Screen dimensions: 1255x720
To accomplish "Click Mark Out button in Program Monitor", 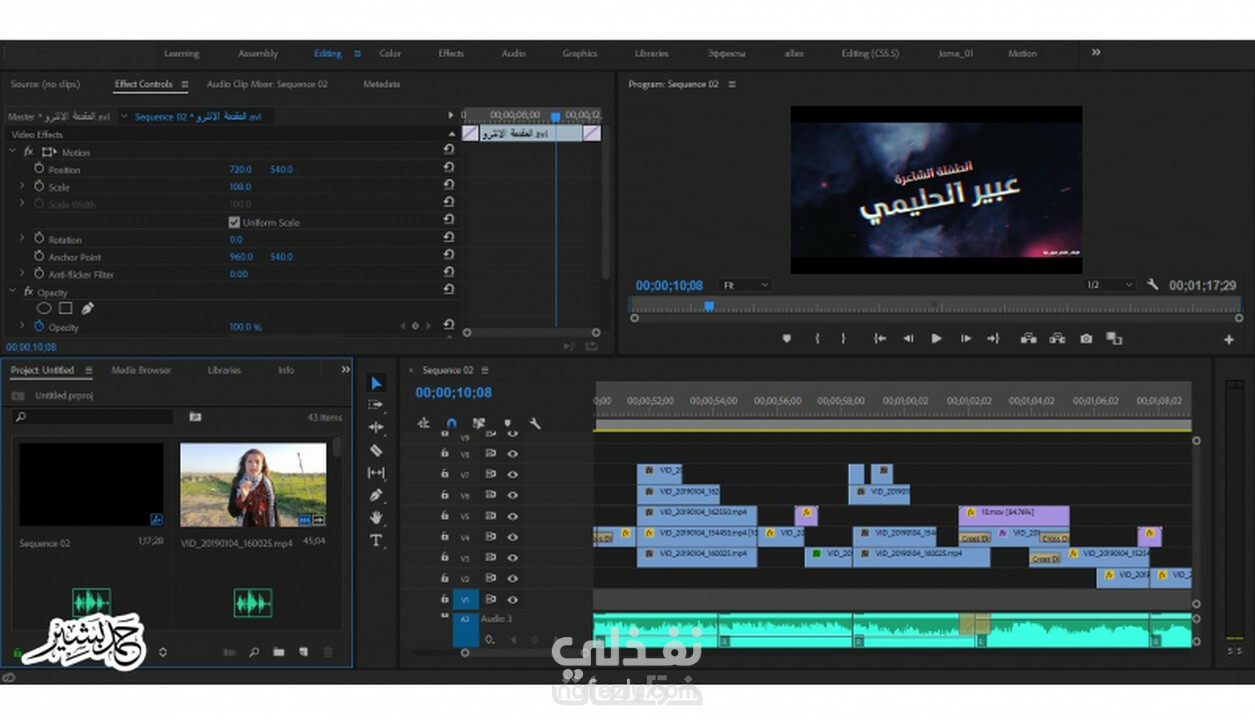I will click(x=843, y=339).
